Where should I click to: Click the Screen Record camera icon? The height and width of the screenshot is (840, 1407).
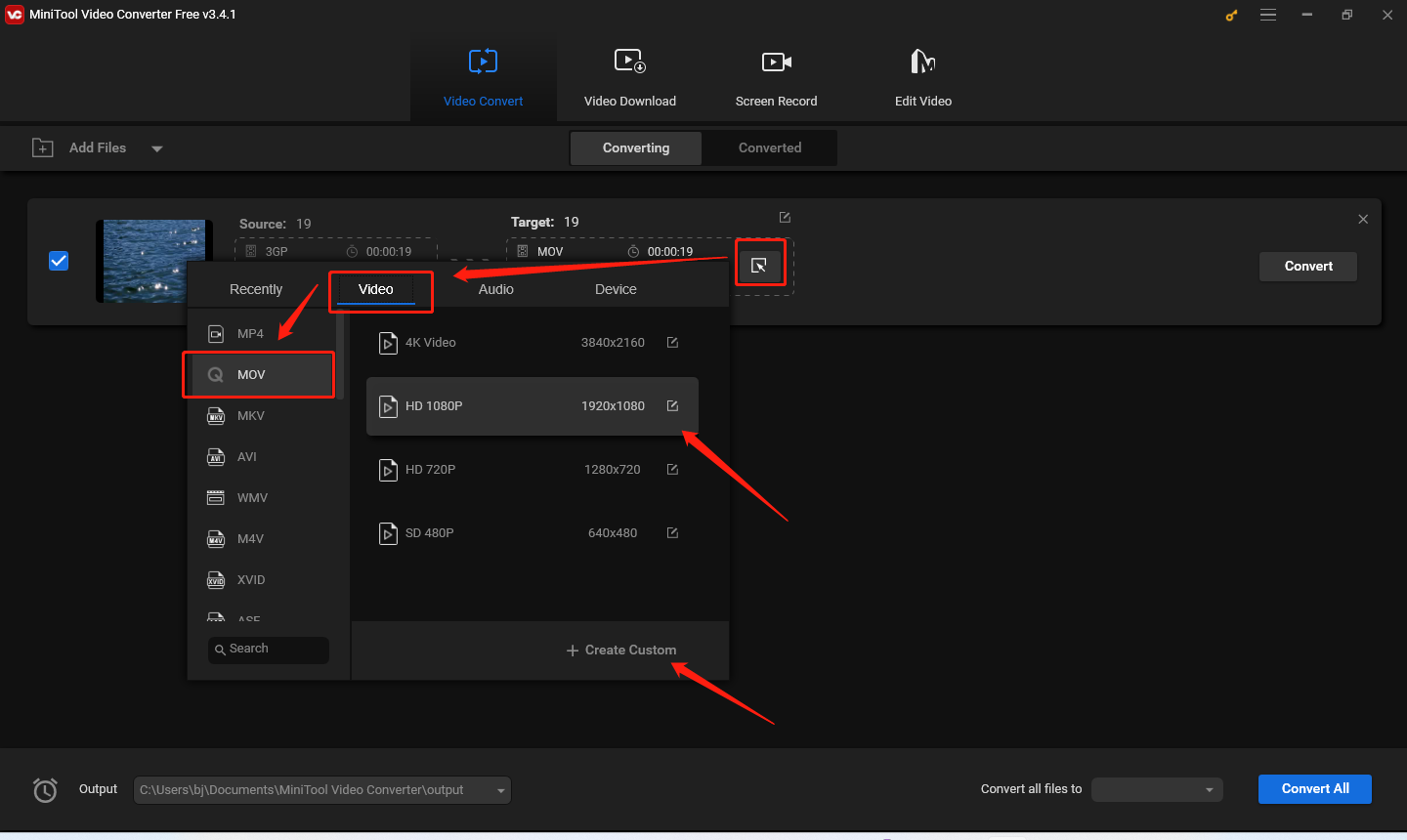[777, 63]
